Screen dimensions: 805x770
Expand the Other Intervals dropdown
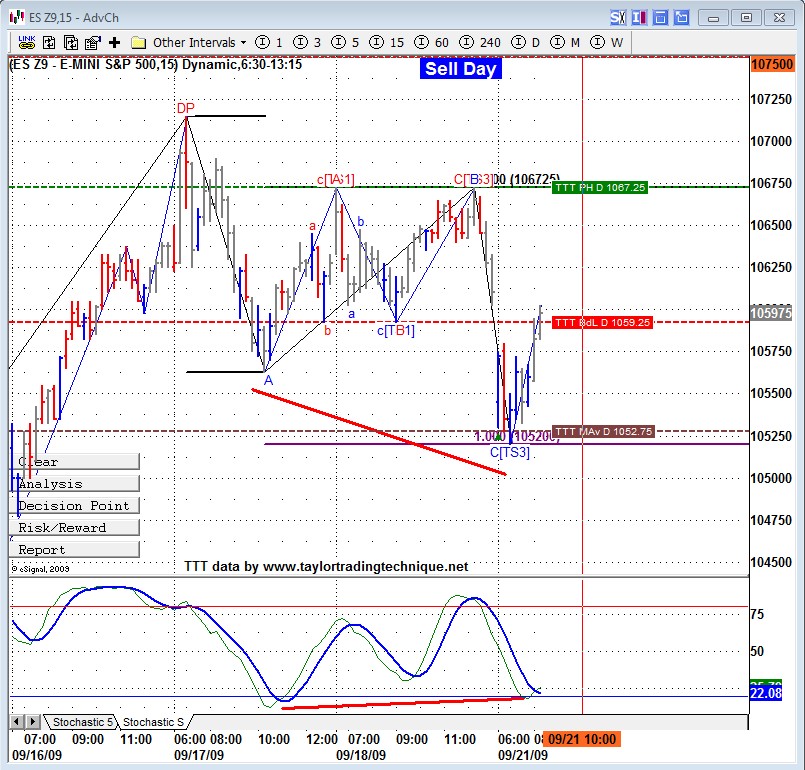tap(200, 42)
